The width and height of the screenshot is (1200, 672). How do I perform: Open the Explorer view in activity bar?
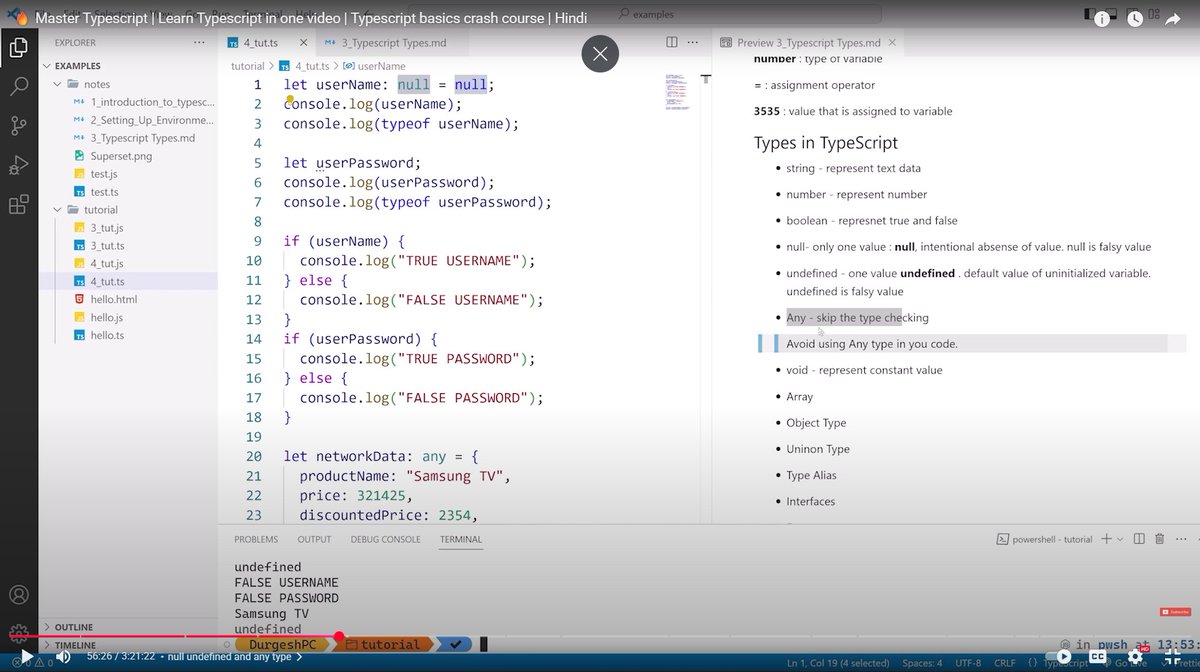pyautogui.click(x=18, y=46)
